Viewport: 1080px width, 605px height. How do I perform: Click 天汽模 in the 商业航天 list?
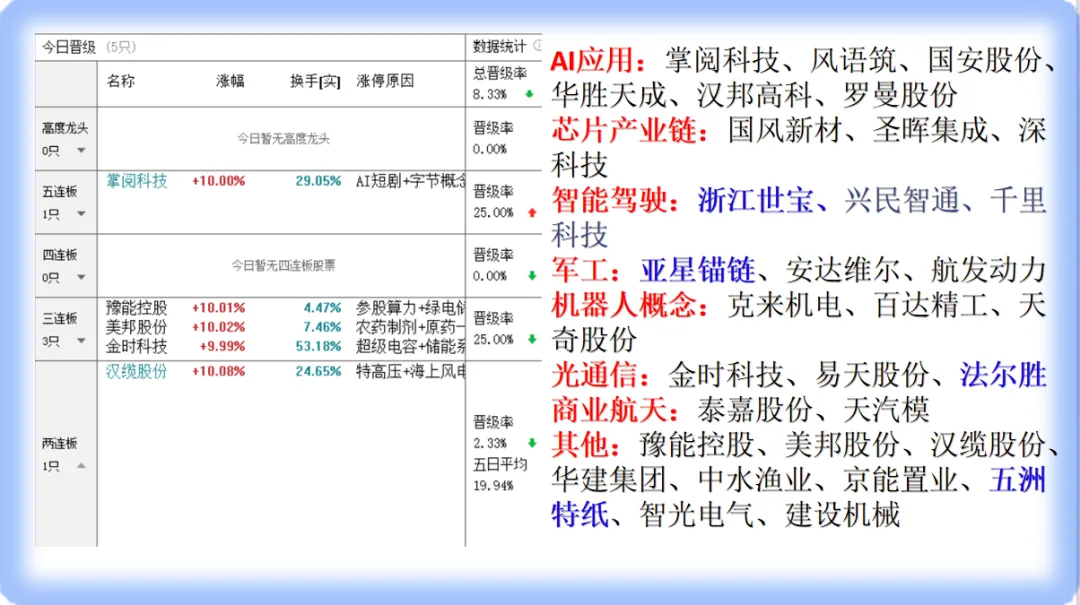[x=886, y=411]
